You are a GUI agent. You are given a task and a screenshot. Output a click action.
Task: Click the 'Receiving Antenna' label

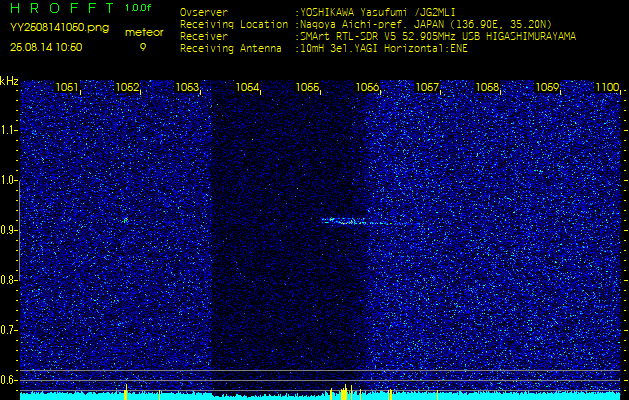[x=231, y=49]
